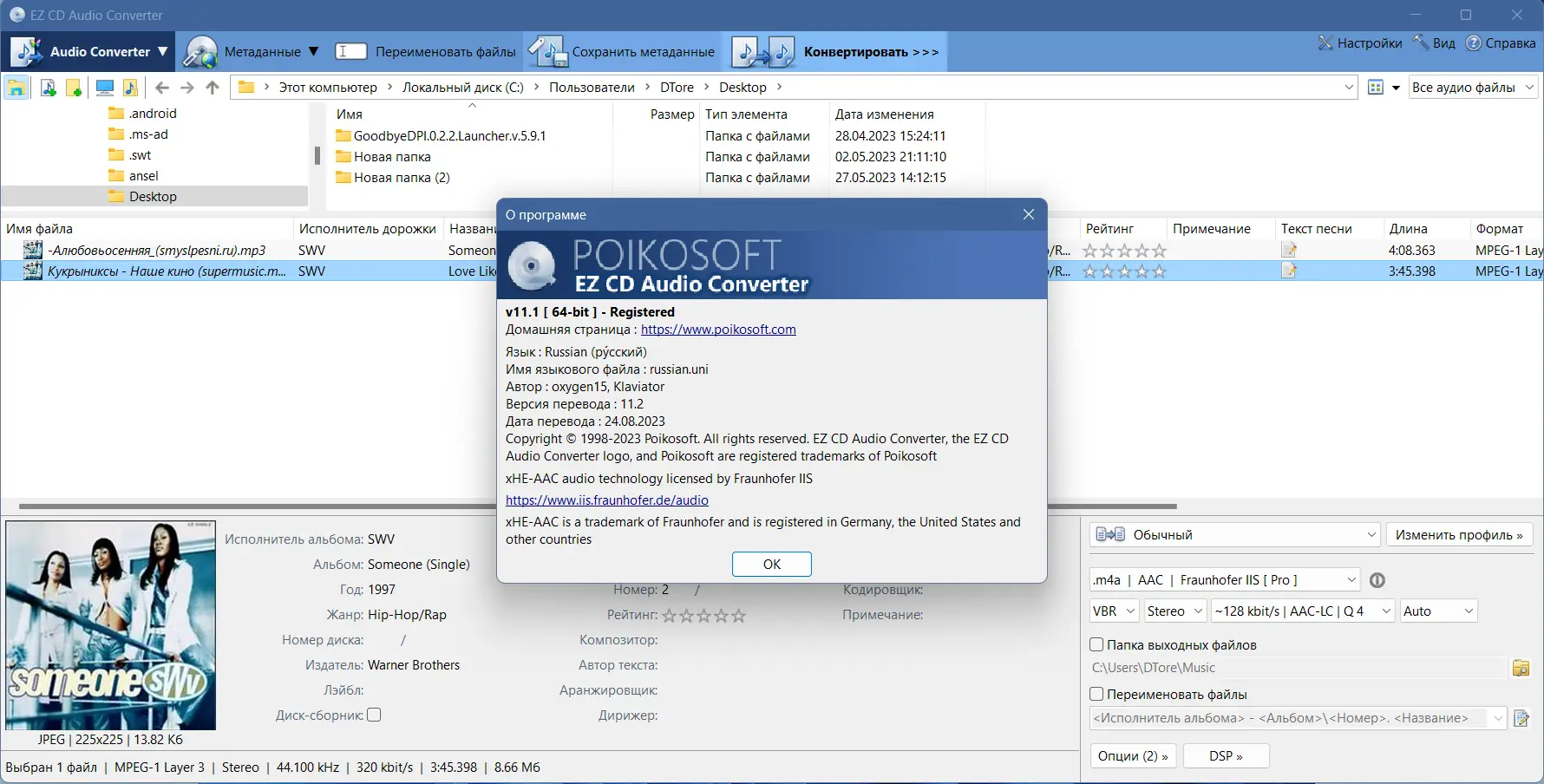
Task: Select Пользователи in the breadcrumb
Action: coord(592,88)
